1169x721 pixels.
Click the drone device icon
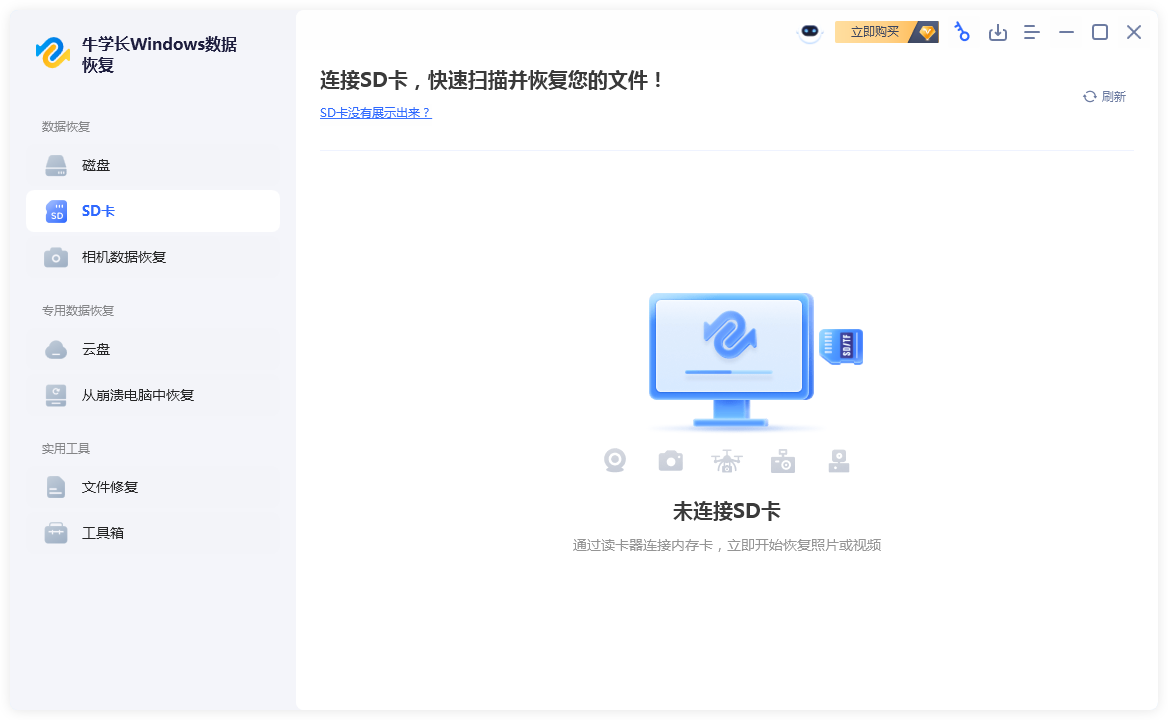tap(727, 461)
